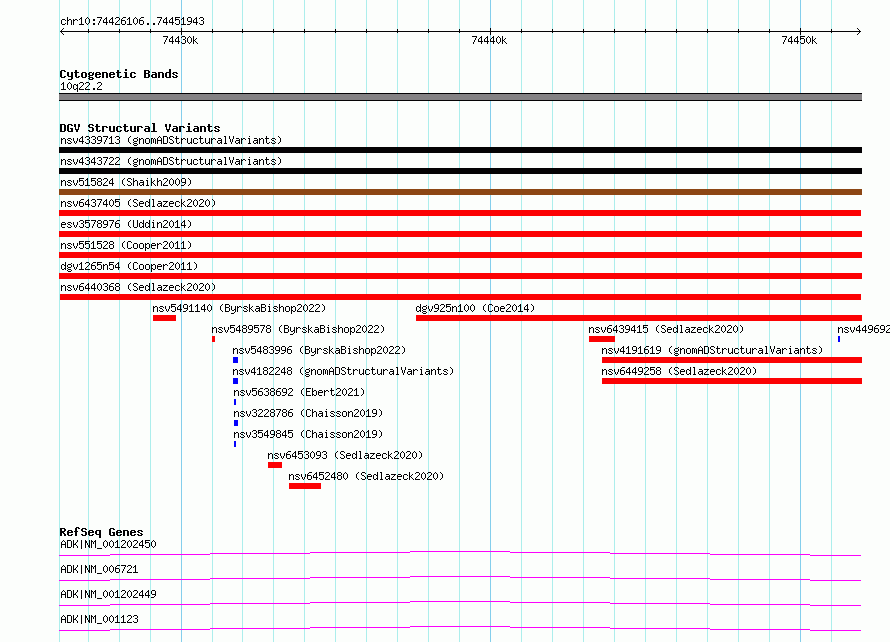Image resolution: width=890 pixels, height=642 pixels.
Task: Click the DGV Structural Variants track heading
Action: pos(140,128)
